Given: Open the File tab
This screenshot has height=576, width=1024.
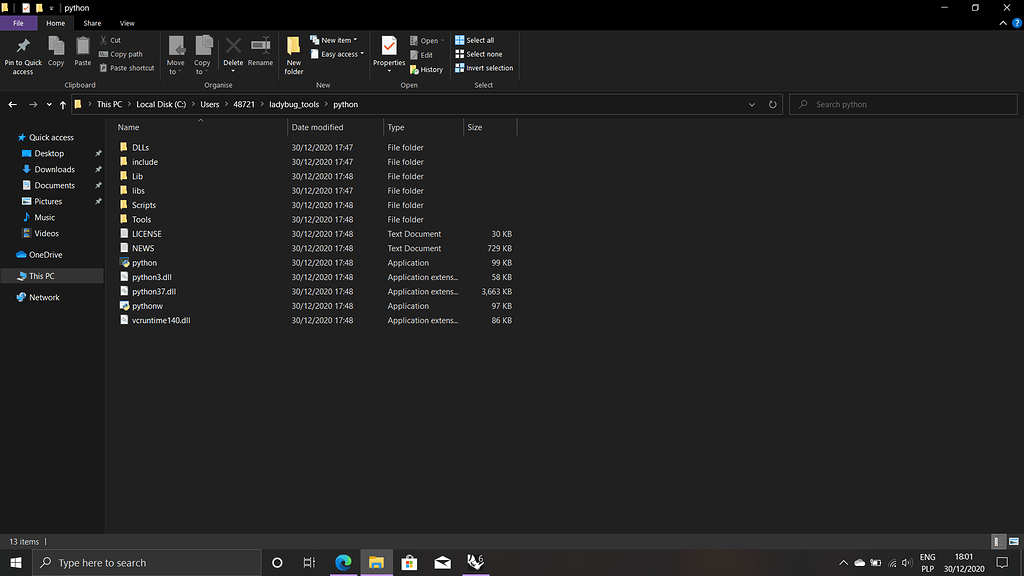Looking at the screenshot, I should pos(18,23).
